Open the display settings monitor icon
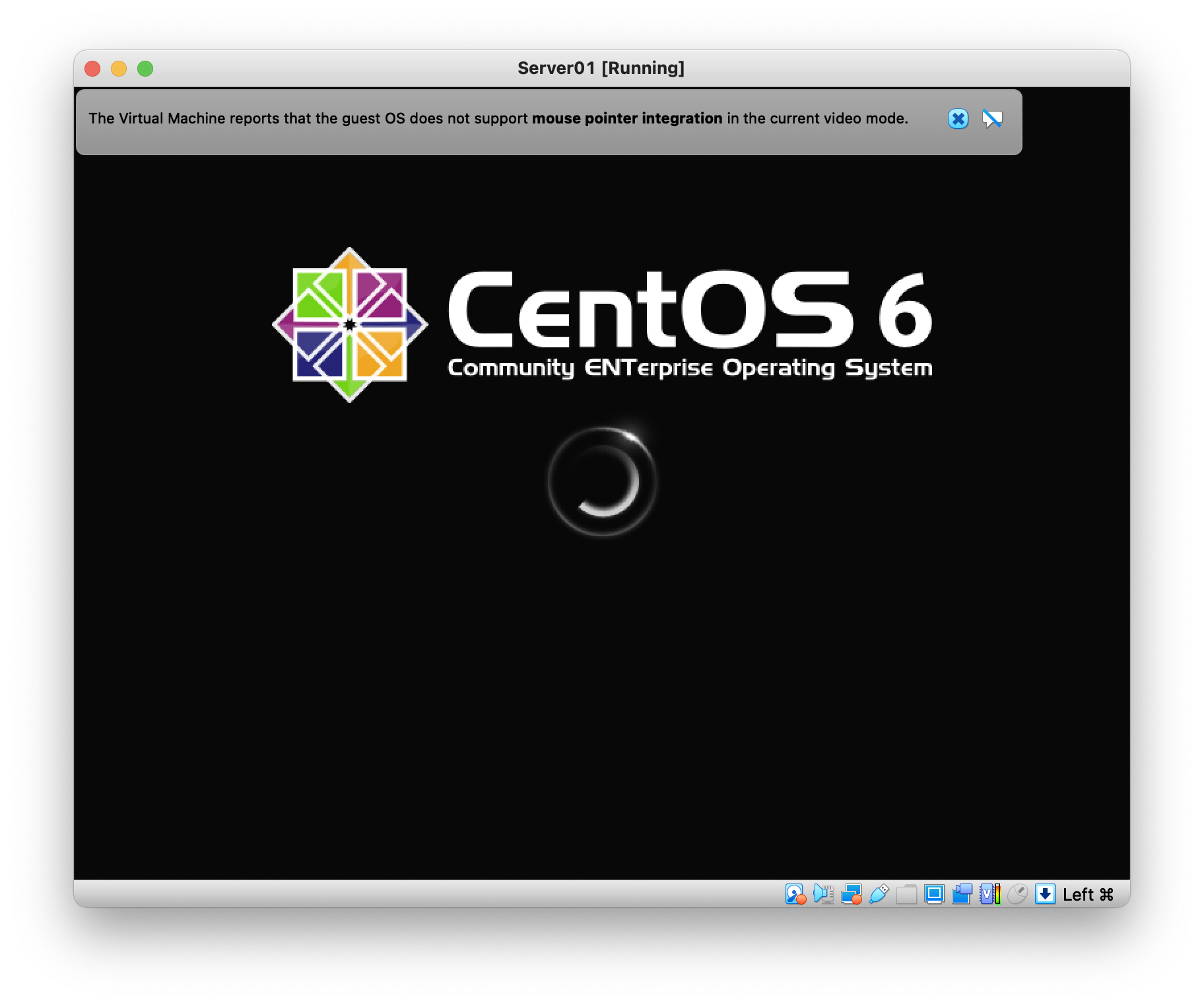 [934, 894]
